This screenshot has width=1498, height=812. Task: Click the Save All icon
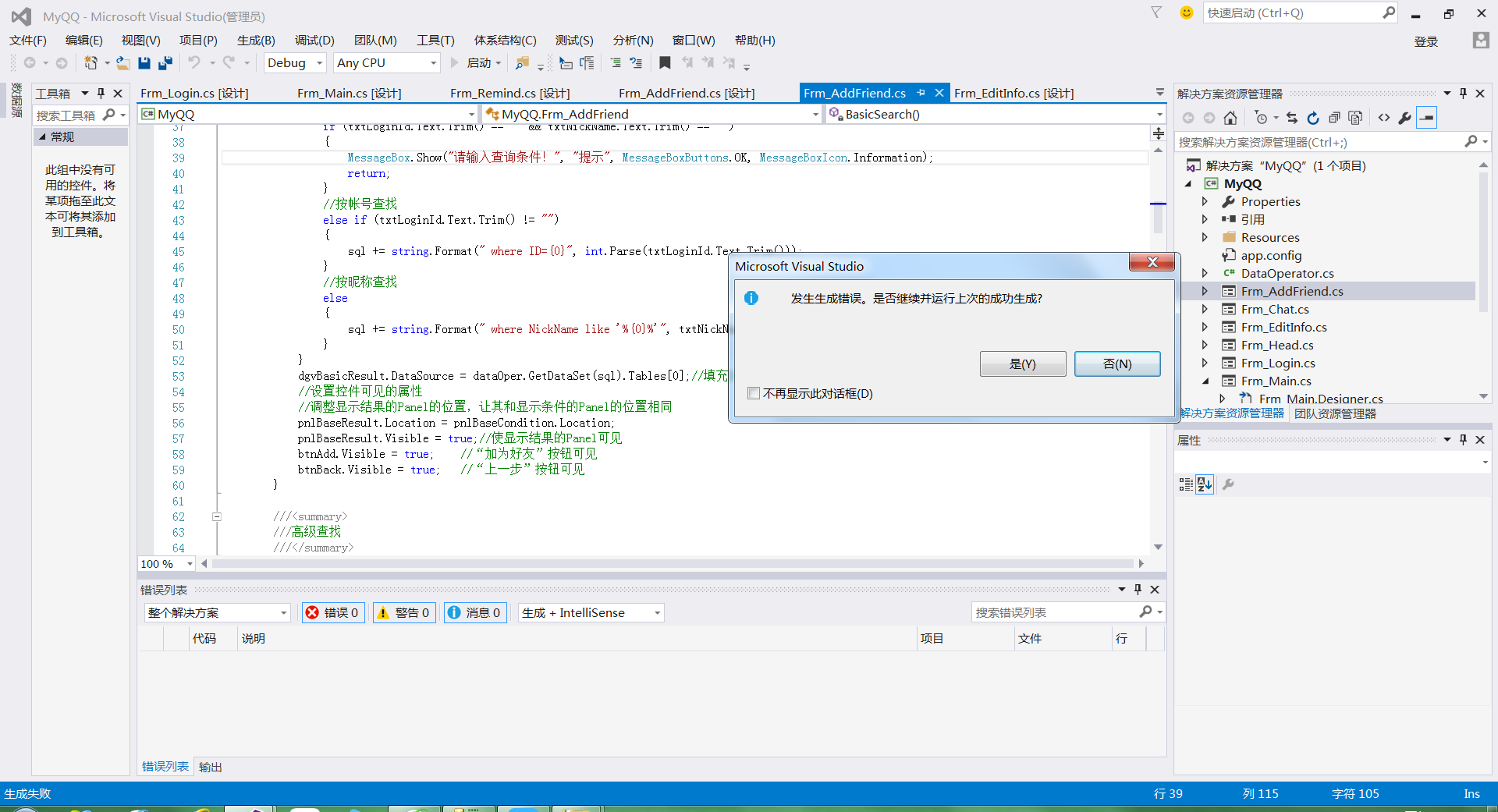coord(165,63)
